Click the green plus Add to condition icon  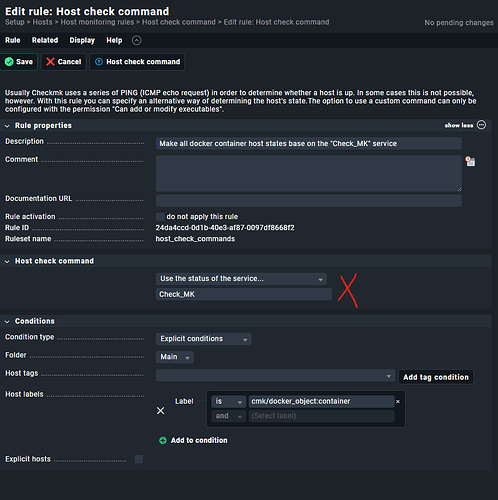click(x=163, y=440)
